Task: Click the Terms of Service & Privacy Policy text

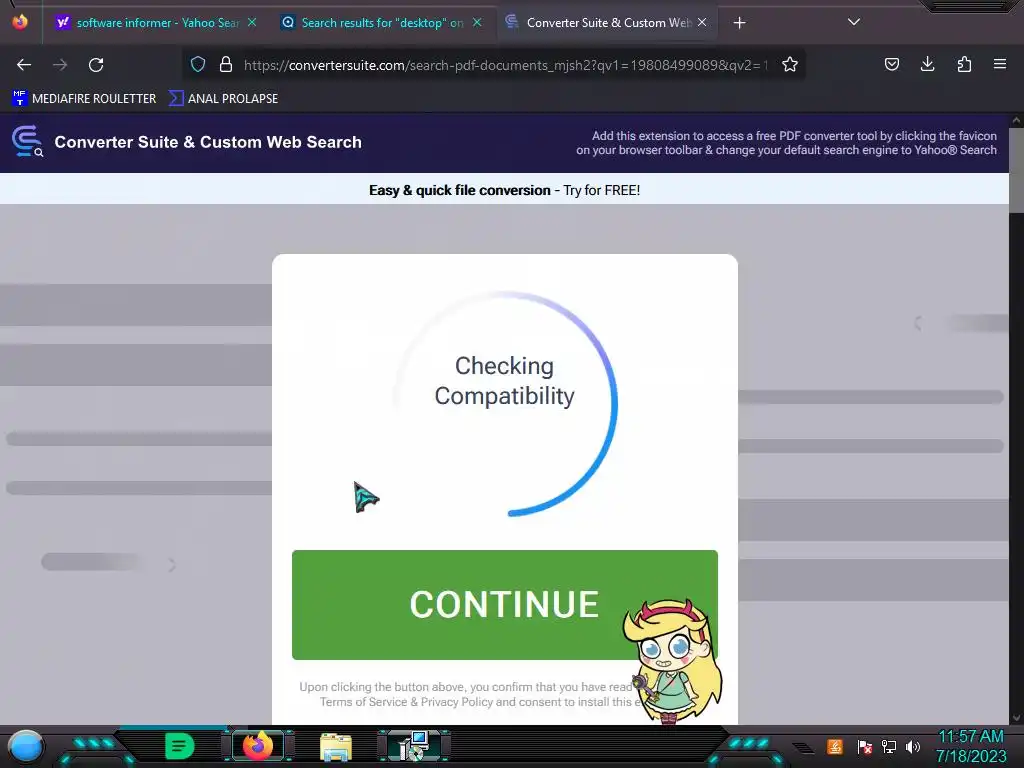Action: click(406, 702)
